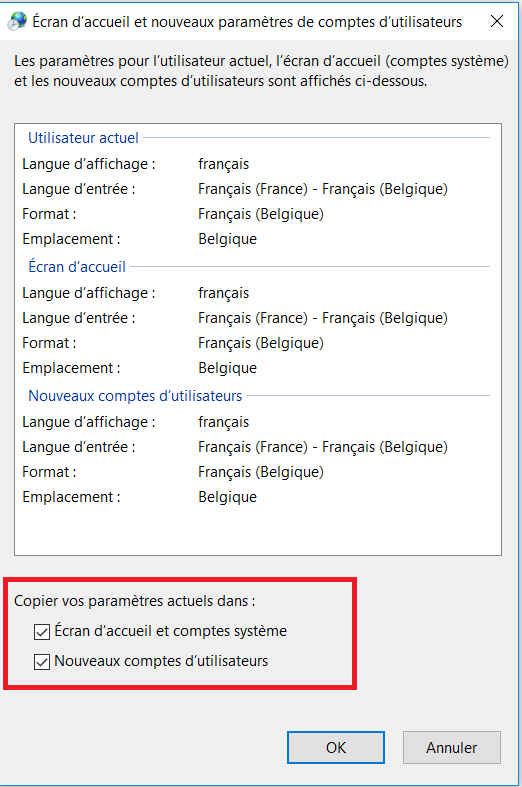Click Langue d'affichage label in Nouveaux comptes section
This screenshot has width=522, height=787.
click(x=89, y=422)
